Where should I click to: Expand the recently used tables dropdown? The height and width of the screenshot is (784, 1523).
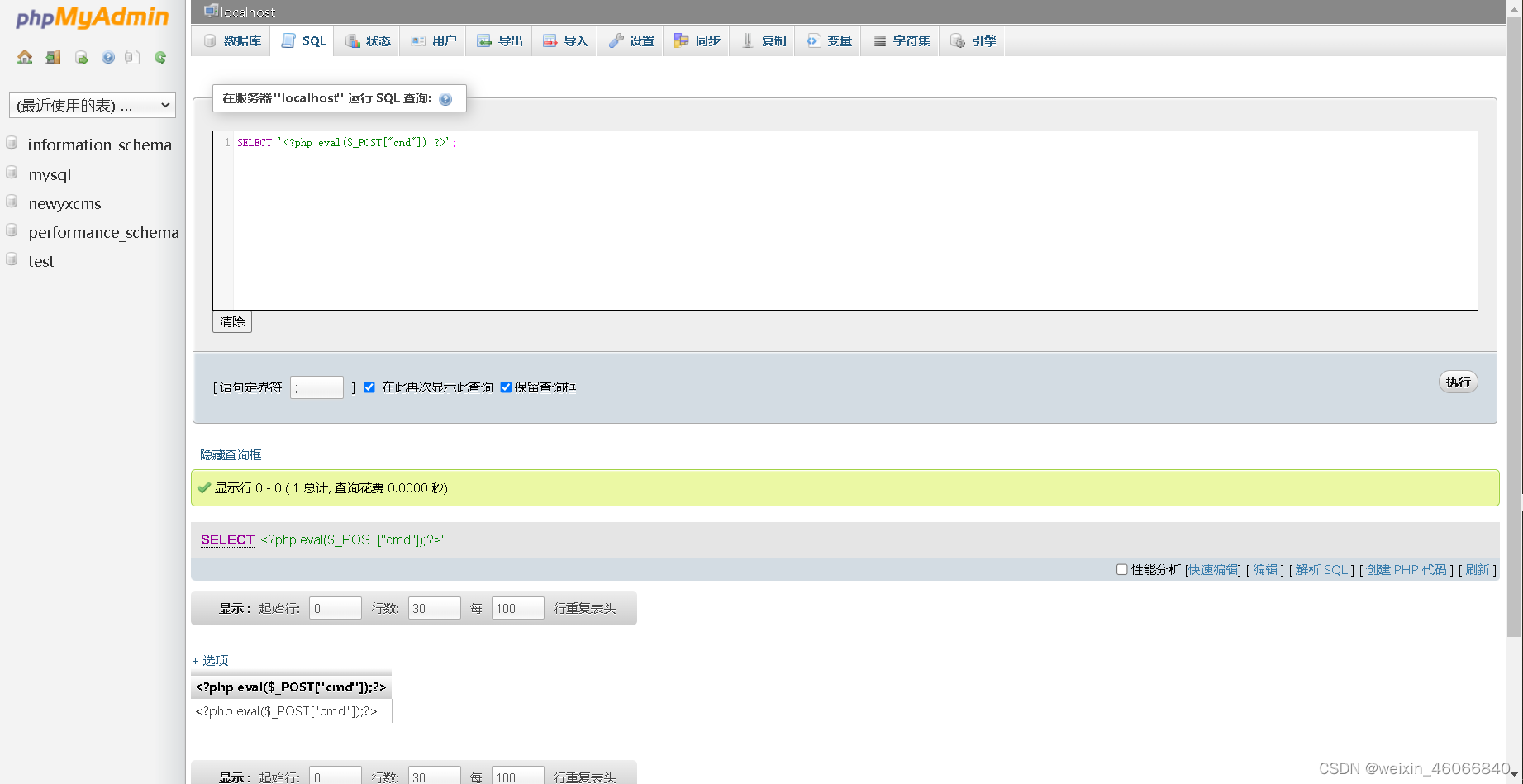[93, 105]
